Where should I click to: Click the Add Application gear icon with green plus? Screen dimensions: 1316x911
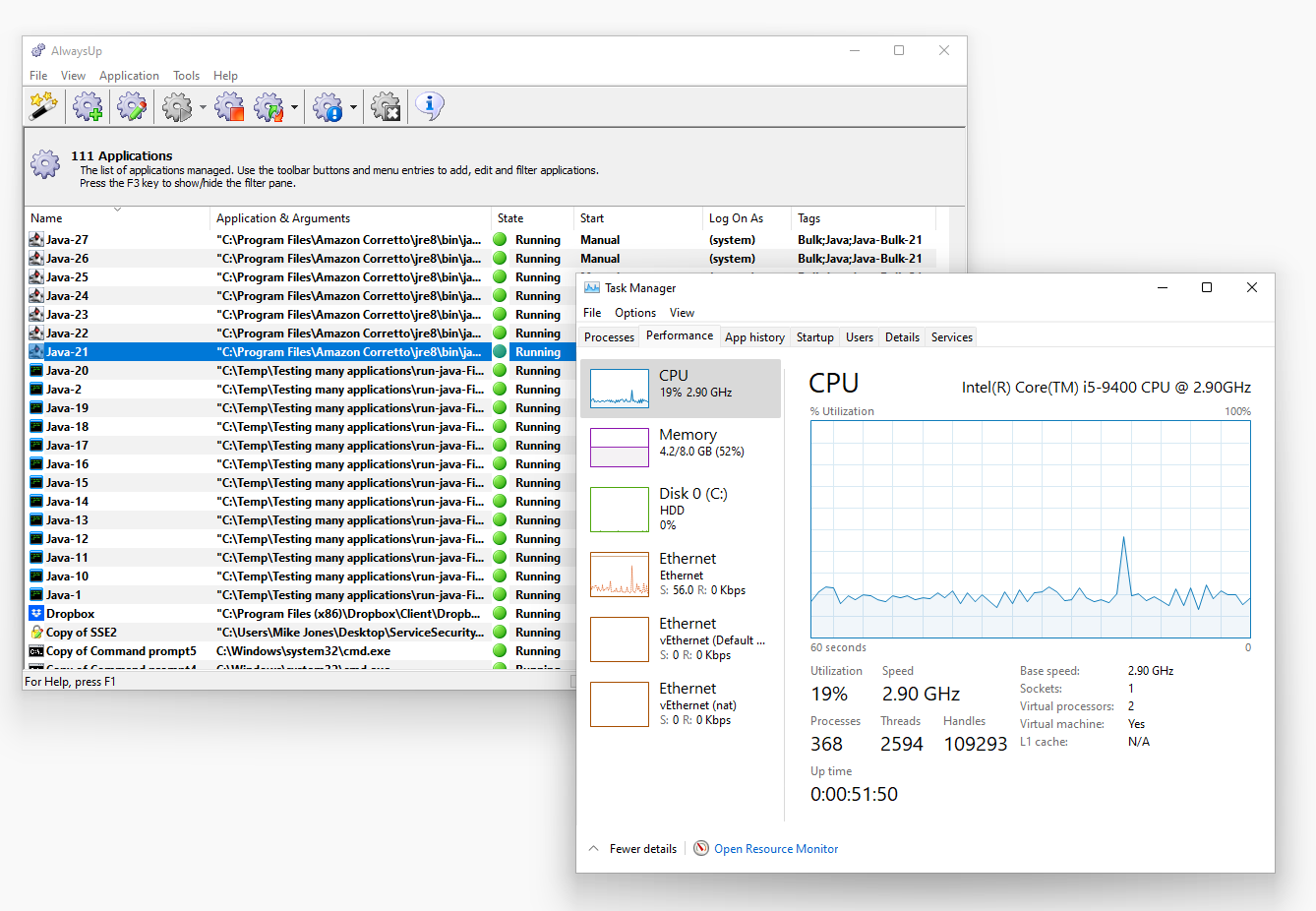coord(88,105)
